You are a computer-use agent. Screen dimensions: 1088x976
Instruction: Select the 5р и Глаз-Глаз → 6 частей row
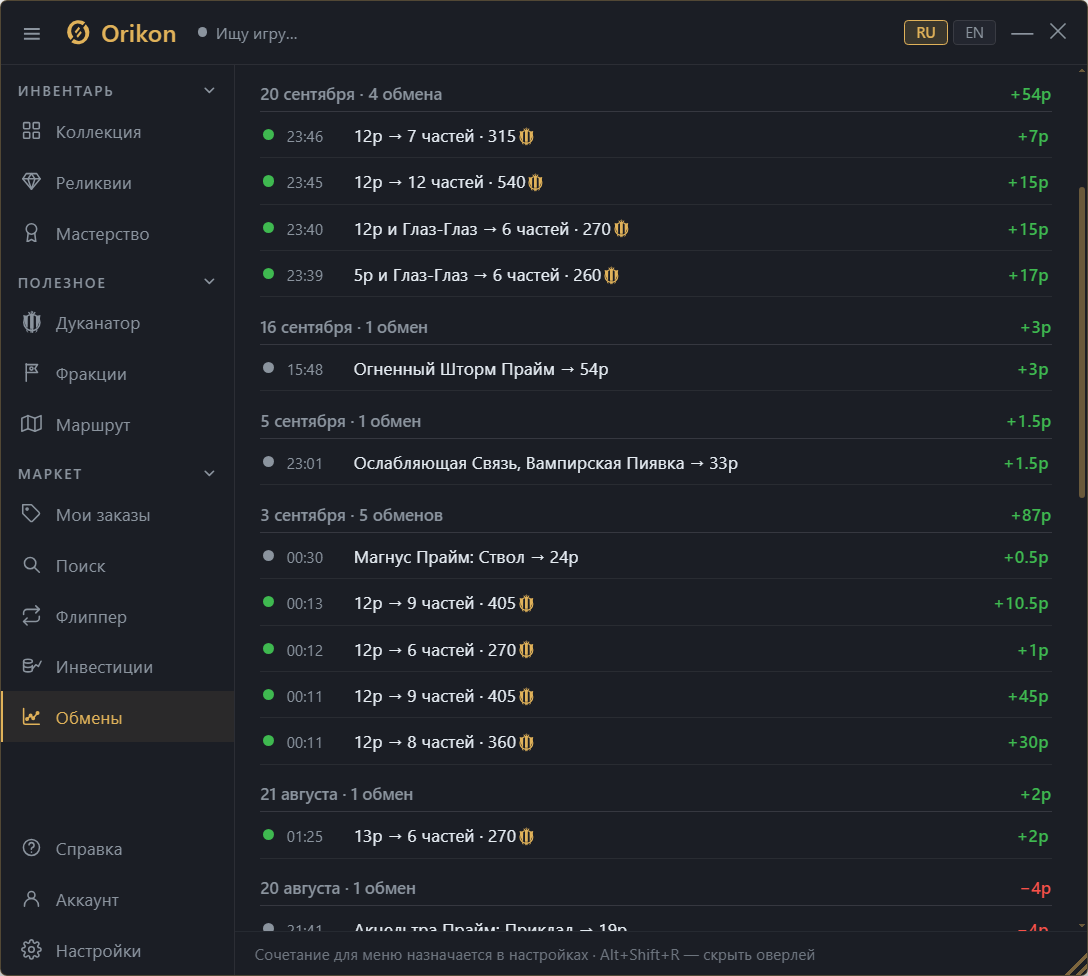[656, 275]
